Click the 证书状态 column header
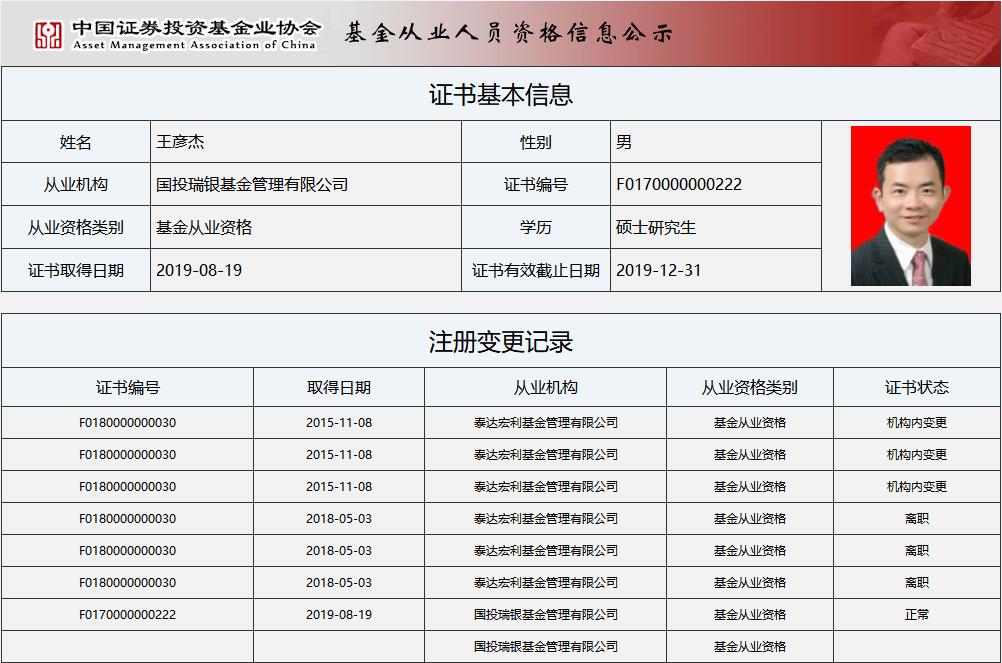 coord(916,387)
